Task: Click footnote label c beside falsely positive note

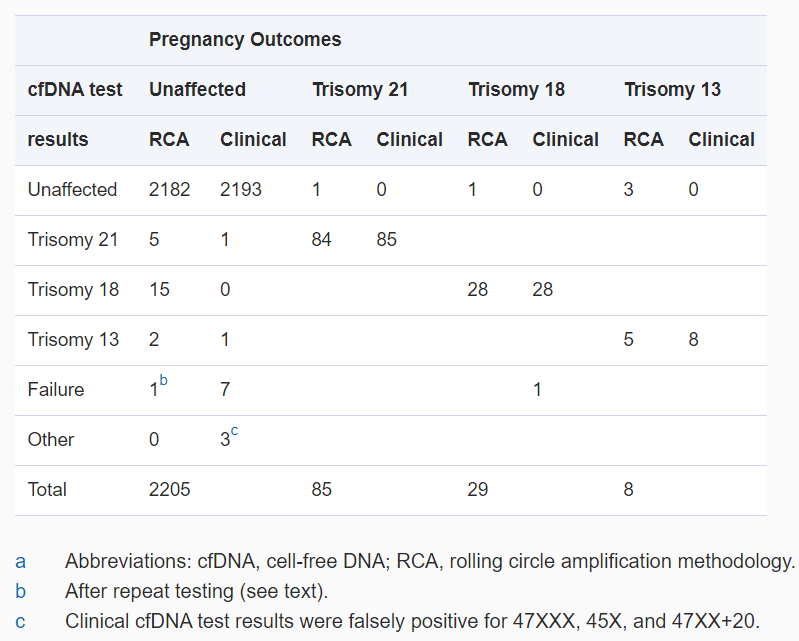Action: tap(21, 621)
